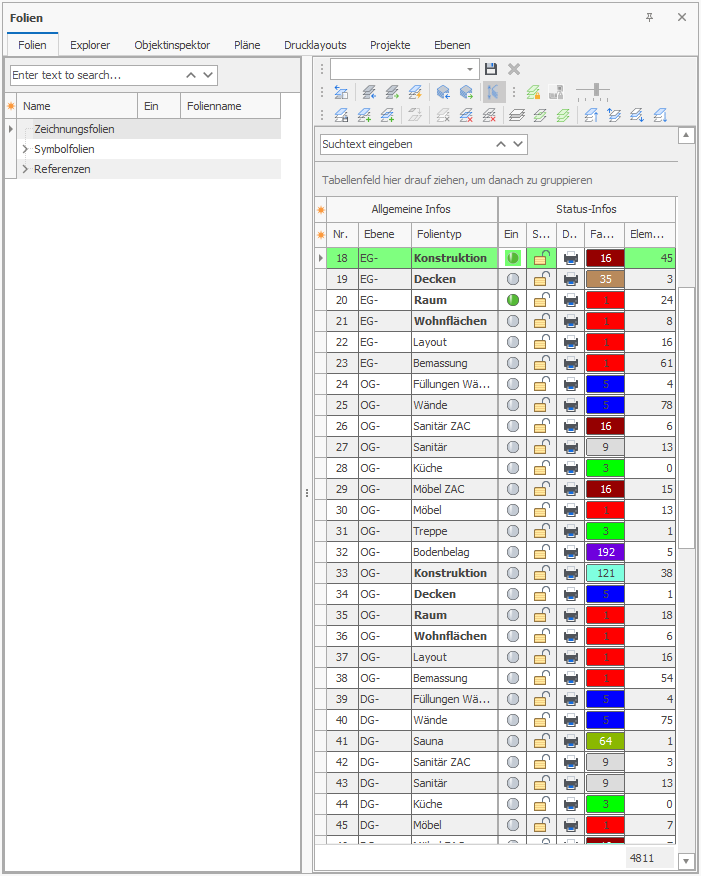
Task: Open the dropdown combo box above the toolbars
Action: 471,69
